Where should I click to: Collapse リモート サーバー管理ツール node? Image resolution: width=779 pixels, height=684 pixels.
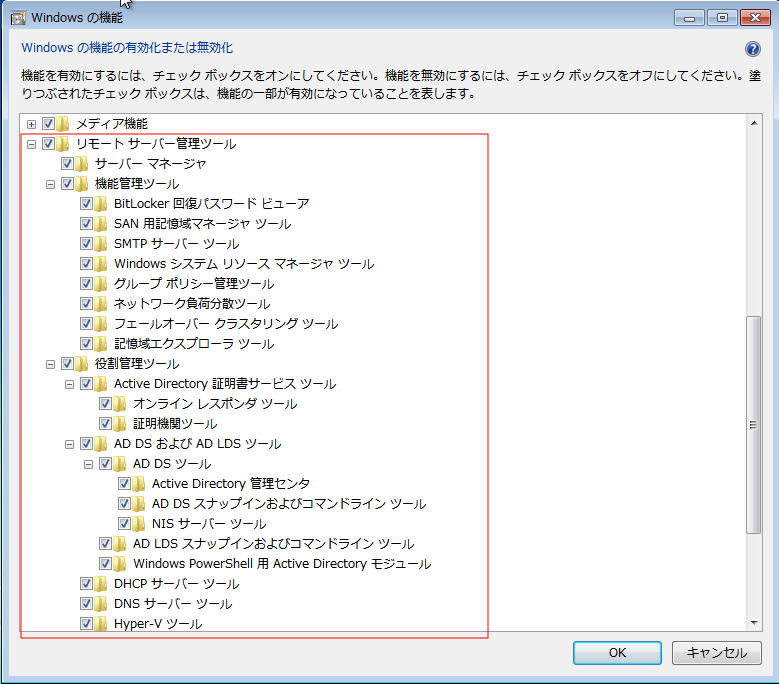[x=31, y=145]
